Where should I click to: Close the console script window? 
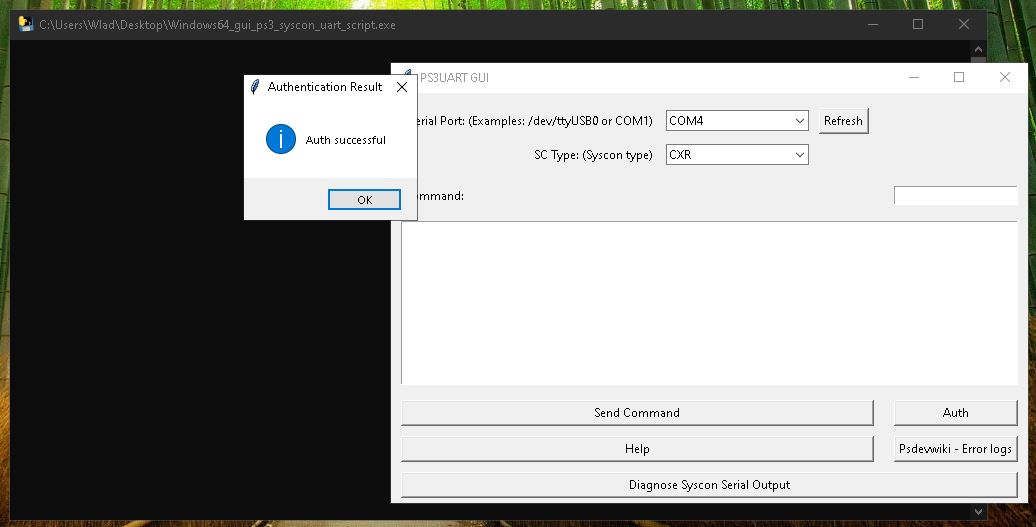click(963, 24)
